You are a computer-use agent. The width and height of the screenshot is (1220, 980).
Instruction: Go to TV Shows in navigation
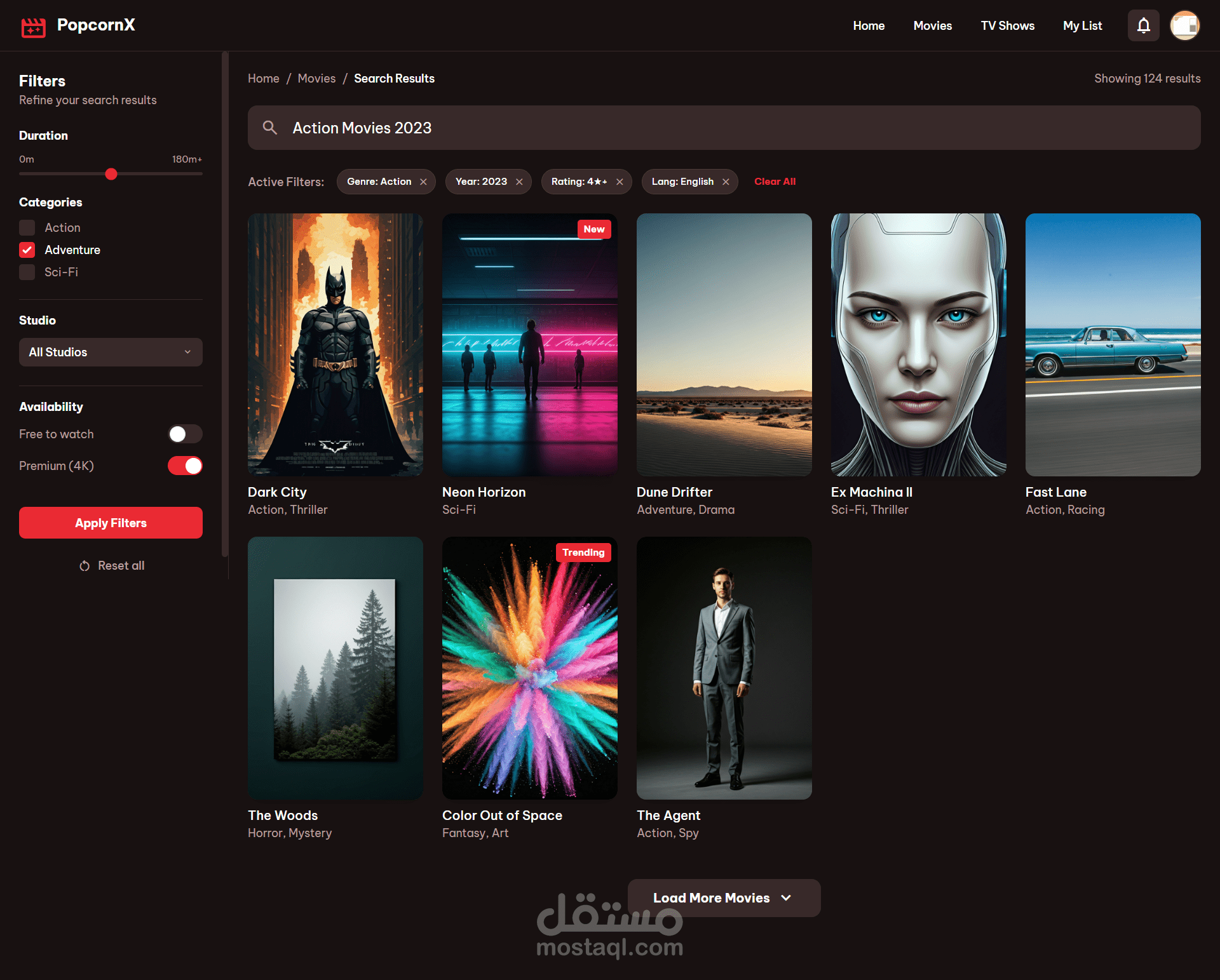click(x=1007, y=25)
